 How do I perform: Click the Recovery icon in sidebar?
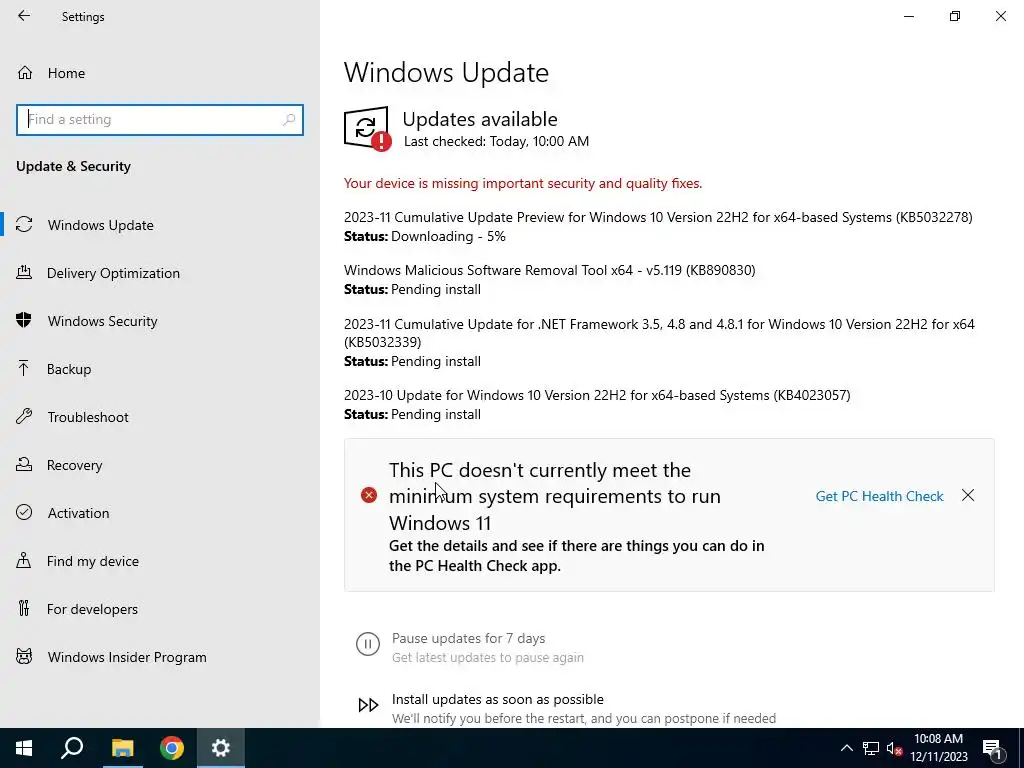(24, 465)
